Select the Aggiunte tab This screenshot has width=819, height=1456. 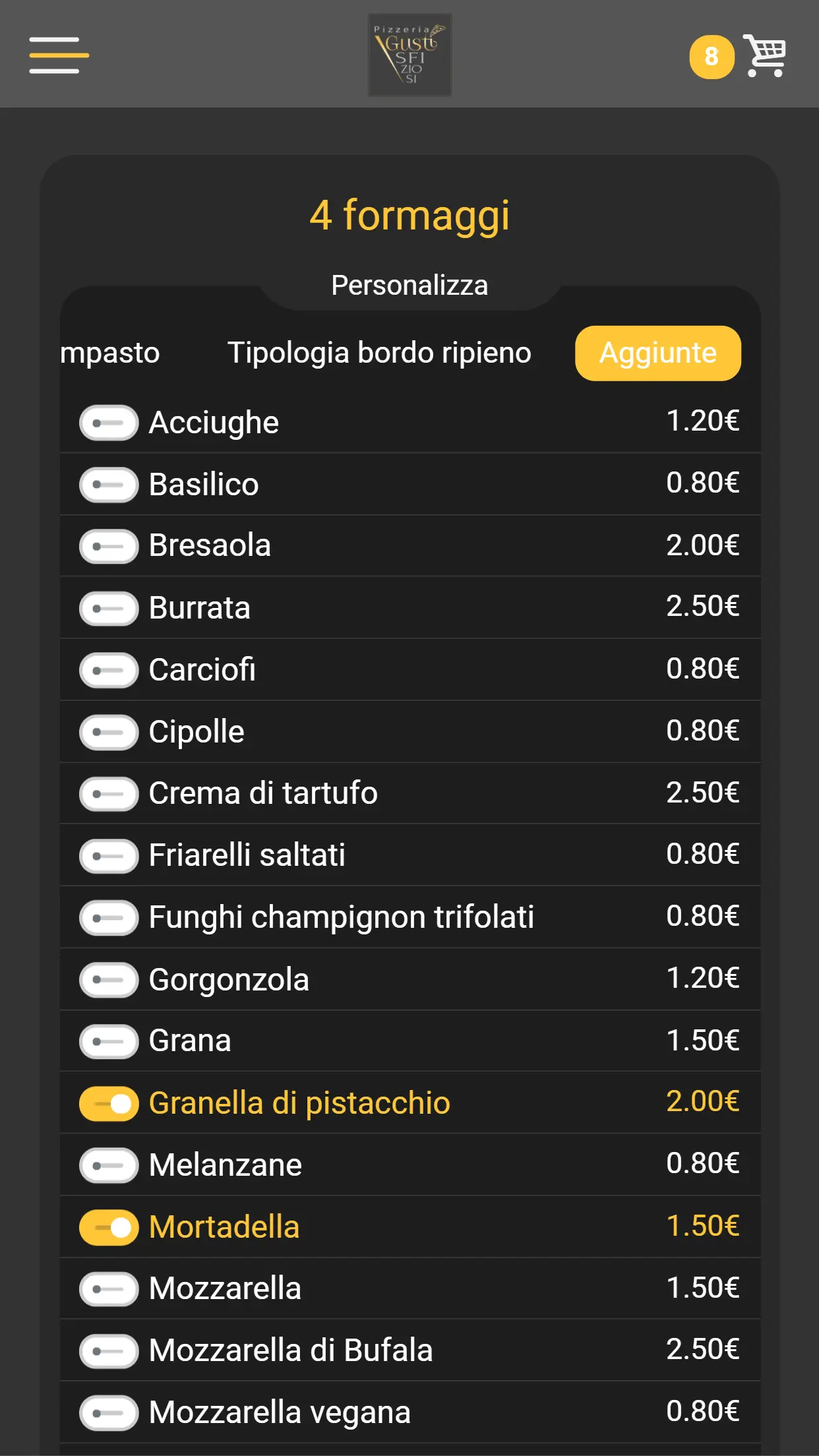click(657, 353)
